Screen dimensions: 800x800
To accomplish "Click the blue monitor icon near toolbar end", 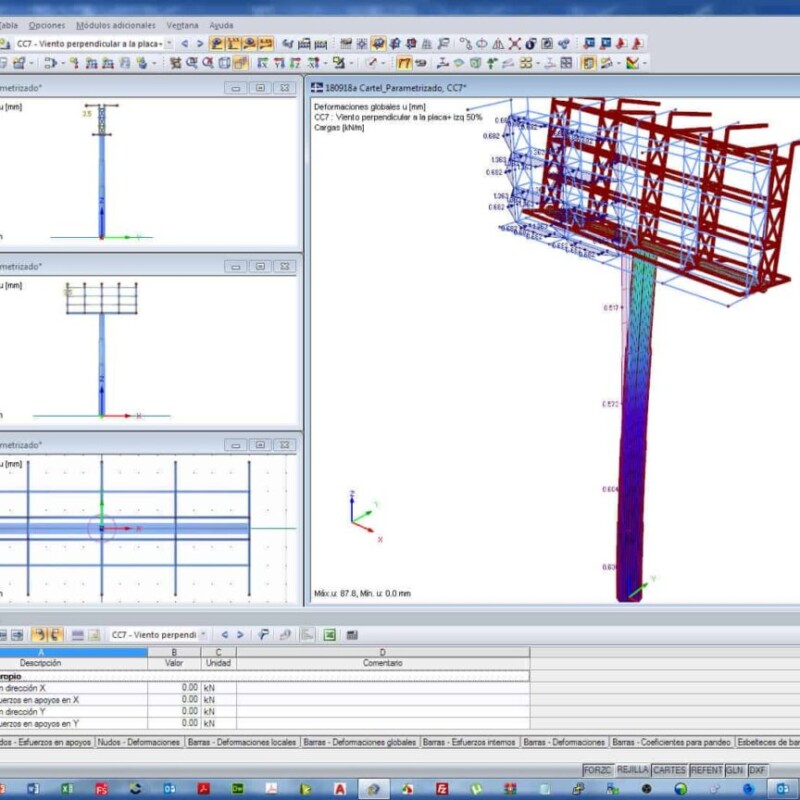I will [589, 44].
